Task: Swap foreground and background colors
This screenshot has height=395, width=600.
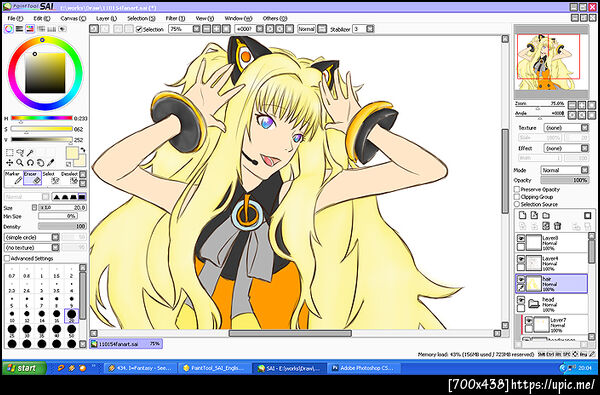Action: 82,149
